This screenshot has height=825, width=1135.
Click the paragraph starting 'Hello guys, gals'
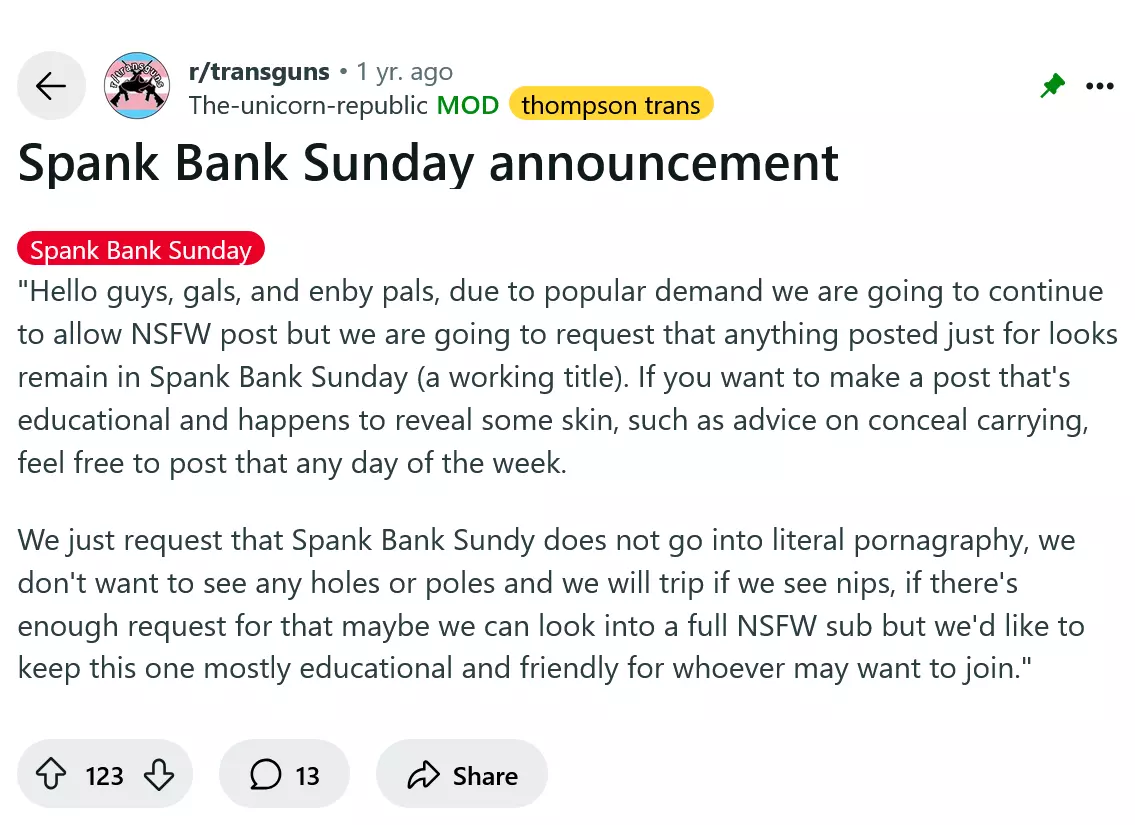[x=567, y=378]
